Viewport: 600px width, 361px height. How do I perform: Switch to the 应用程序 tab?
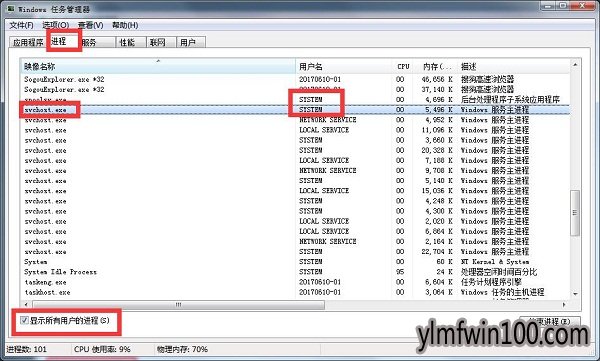click(28, 42)
